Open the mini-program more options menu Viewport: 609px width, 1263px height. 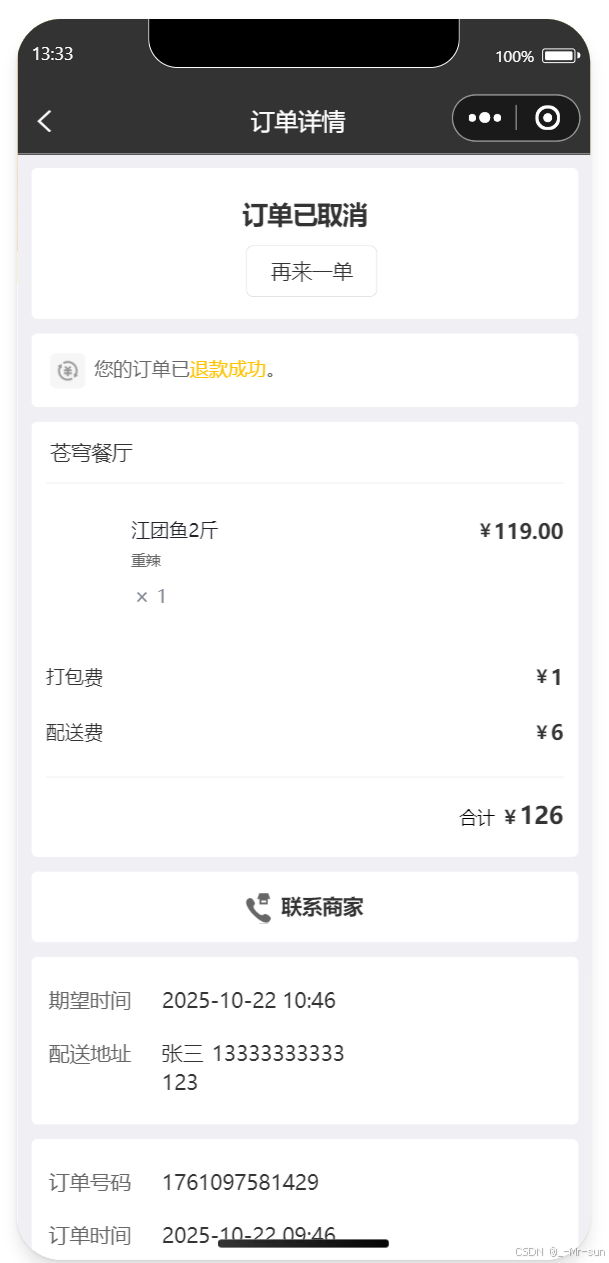pos(484,118)
